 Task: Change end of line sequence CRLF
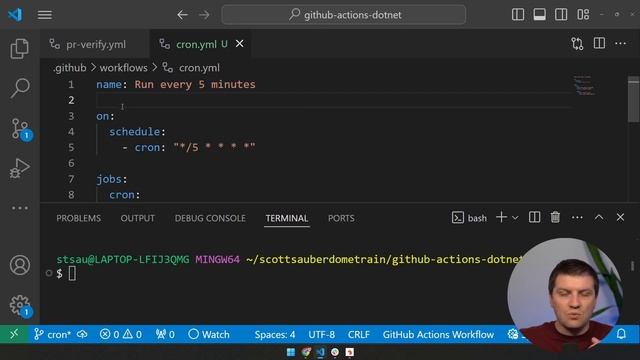[359, 335]
